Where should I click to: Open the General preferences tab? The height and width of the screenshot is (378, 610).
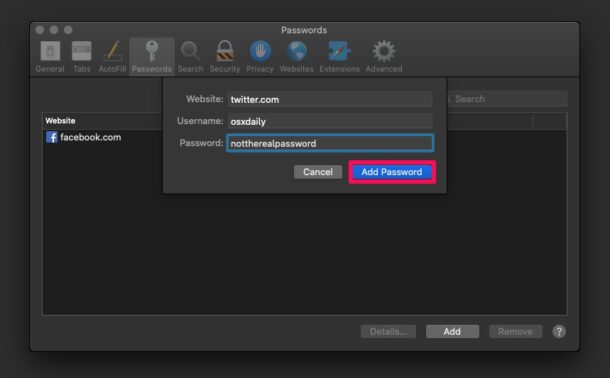(50, 57)
